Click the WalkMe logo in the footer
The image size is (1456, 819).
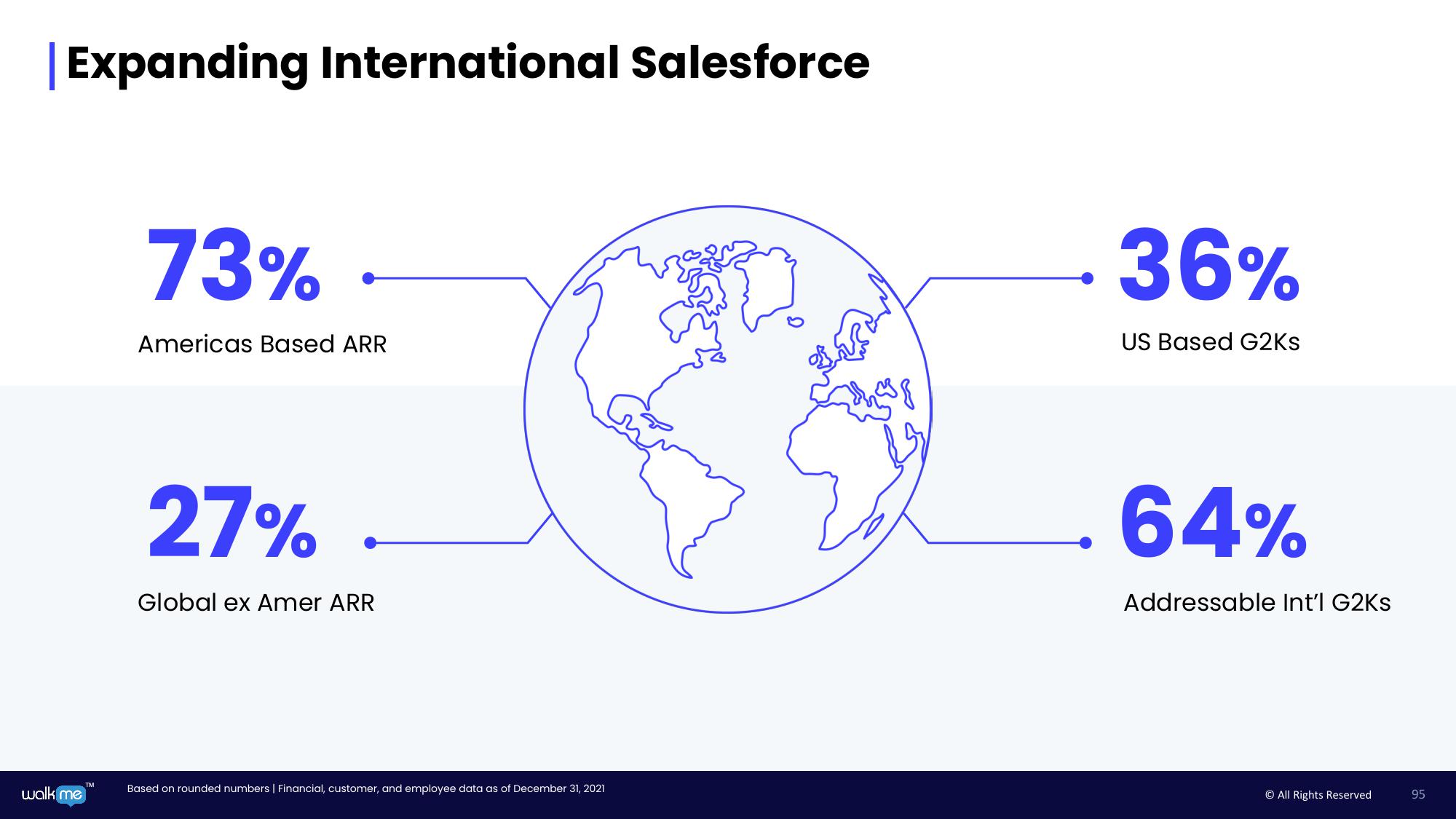[x=58, y=794]
